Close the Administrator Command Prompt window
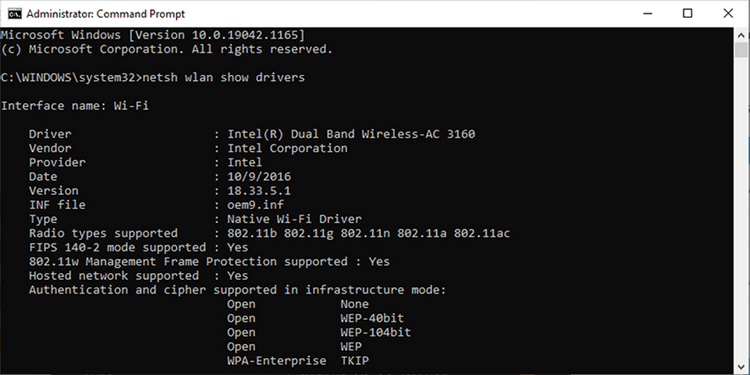750x375 pixels. (x=728, y=14)
